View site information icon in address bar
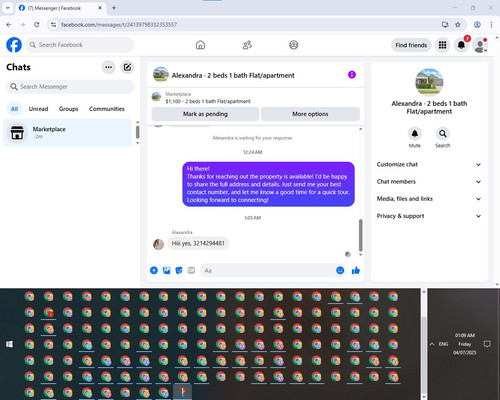500x400 pixels. 53,25
